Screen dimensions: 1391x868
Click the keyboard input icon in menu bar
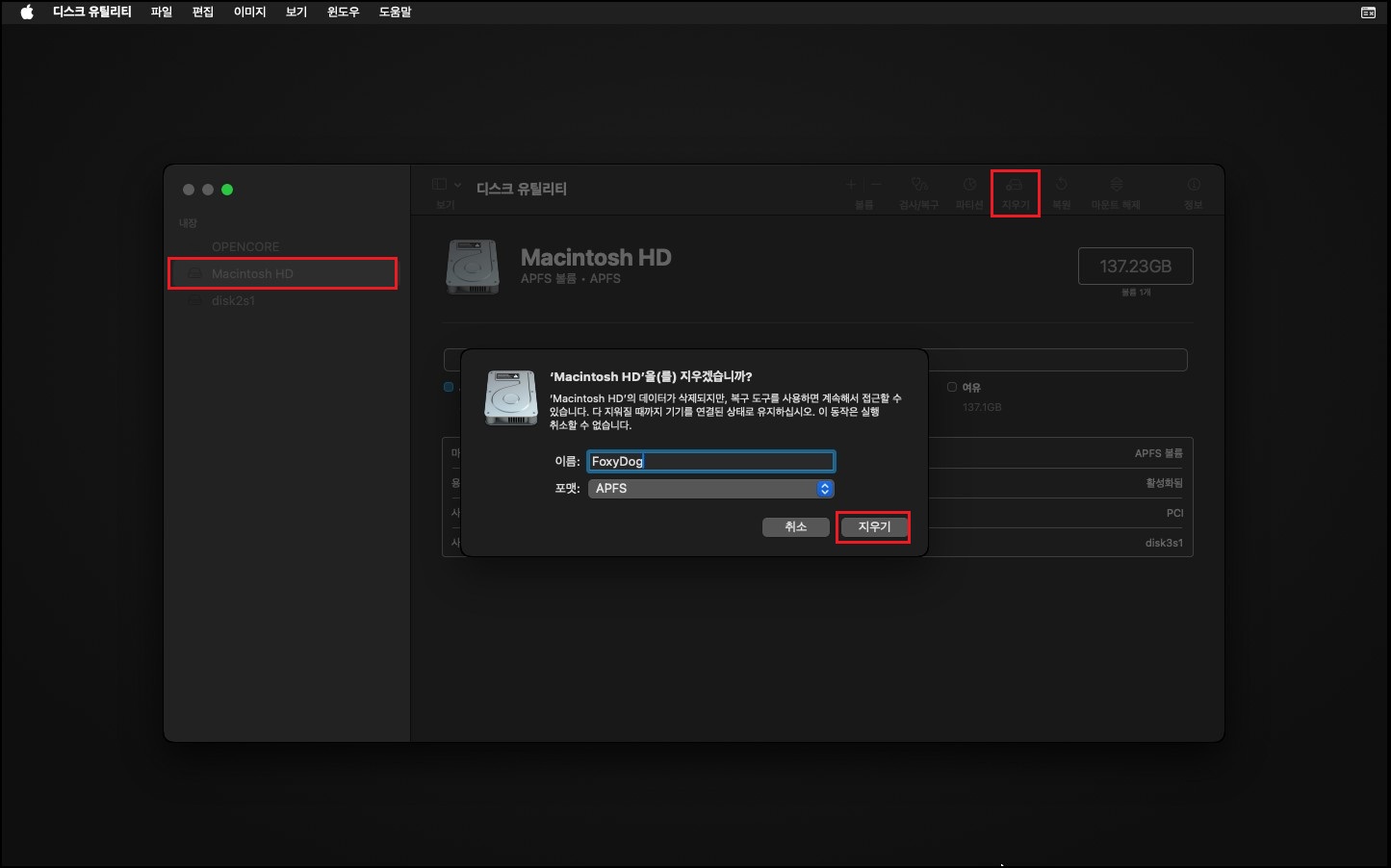[x=1368, y=13]
